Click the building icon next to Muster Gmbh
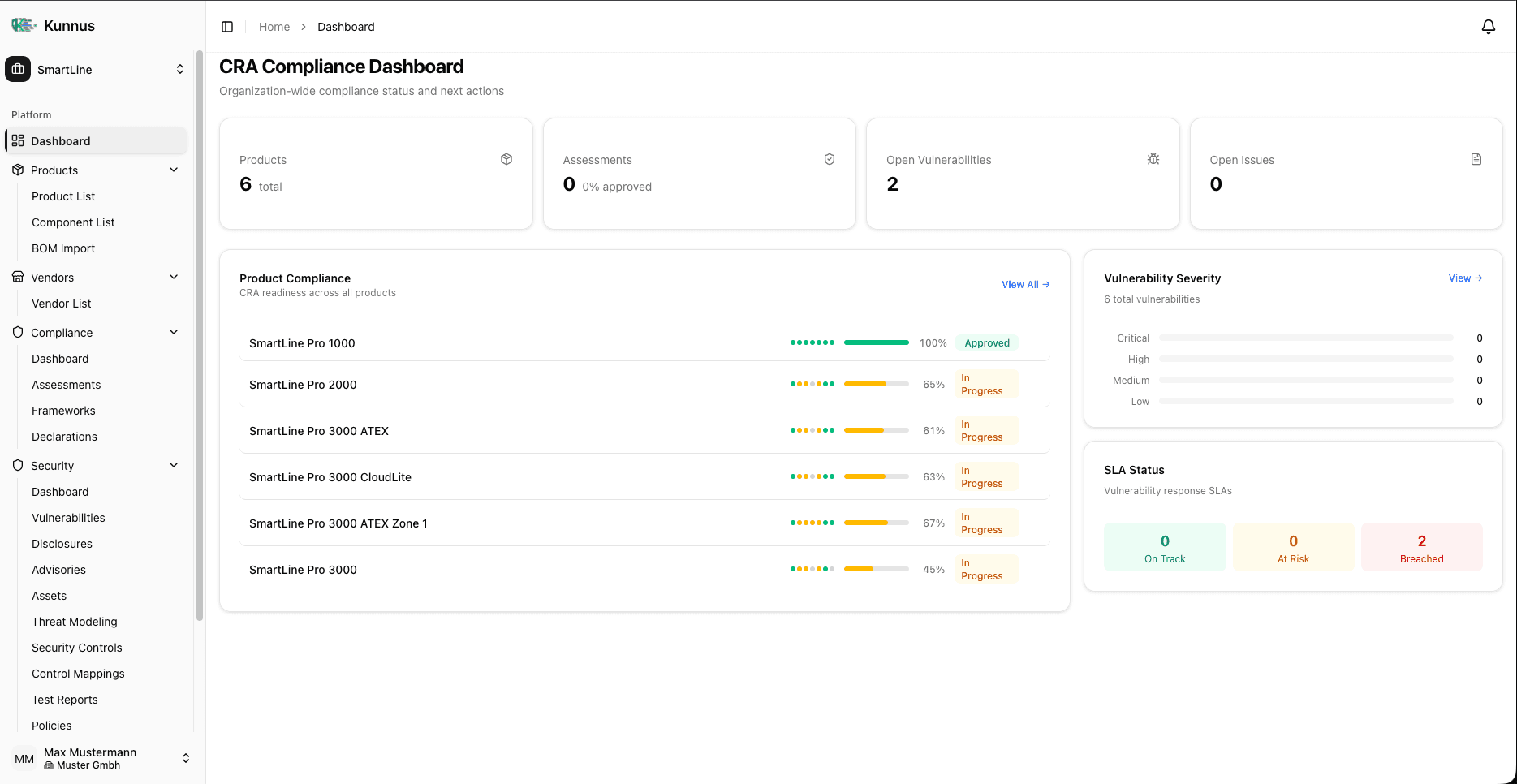 tap(49, 765)
